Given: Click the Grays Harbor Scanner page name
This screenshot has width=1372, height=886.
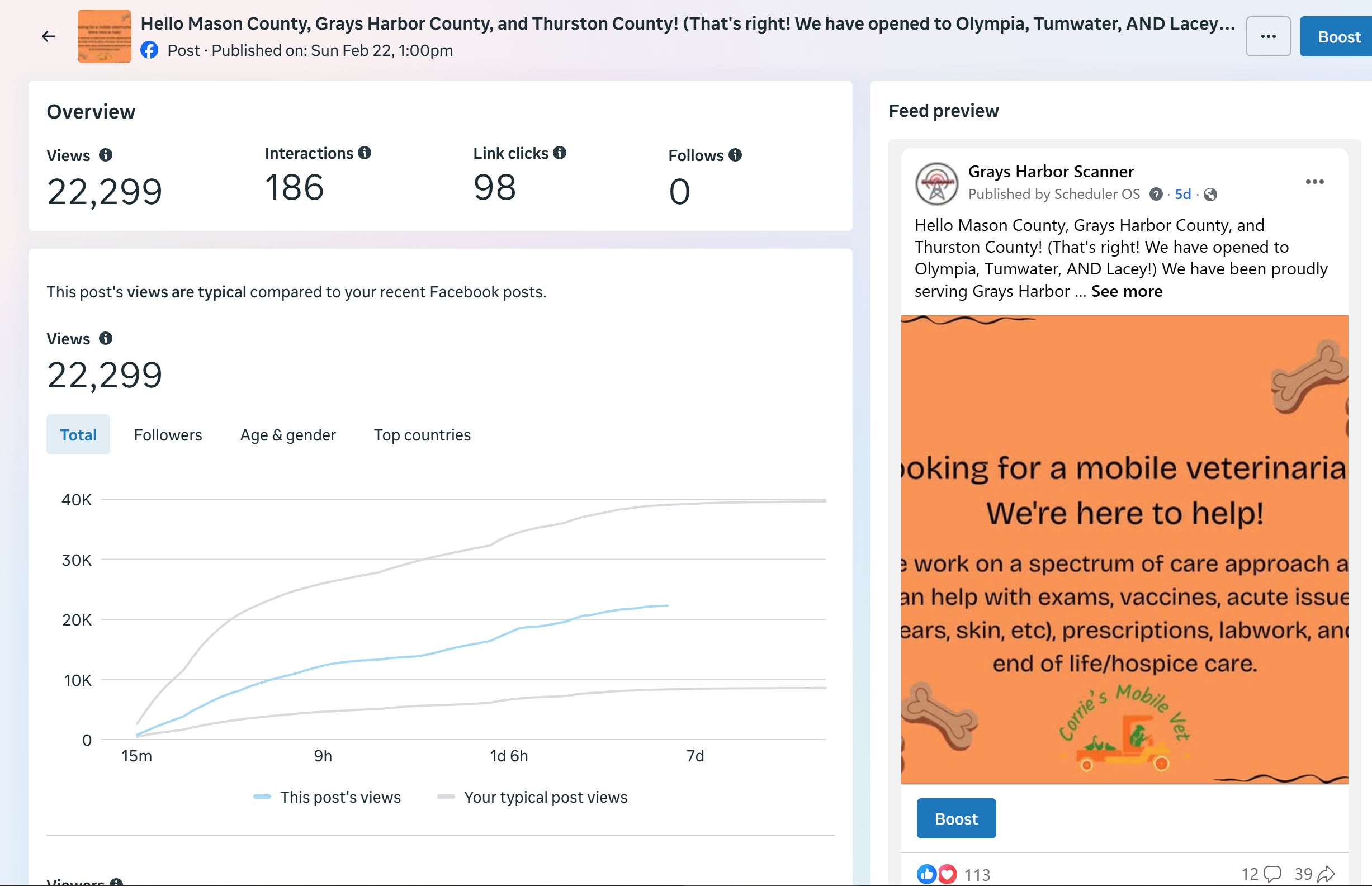Looking at the screenshot, I should click(x=1051, y=172).
